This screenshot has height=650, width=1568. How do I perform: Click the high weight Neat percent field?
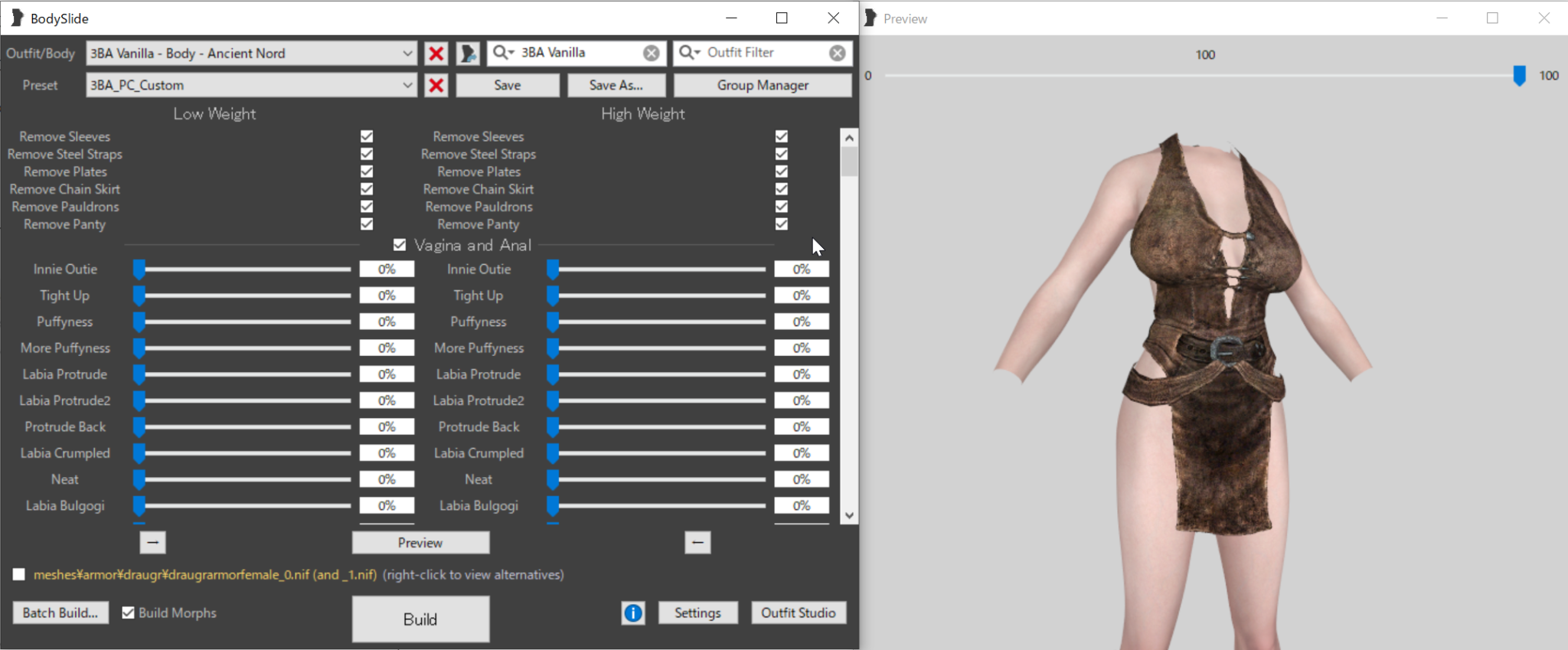tap(801, 479)
